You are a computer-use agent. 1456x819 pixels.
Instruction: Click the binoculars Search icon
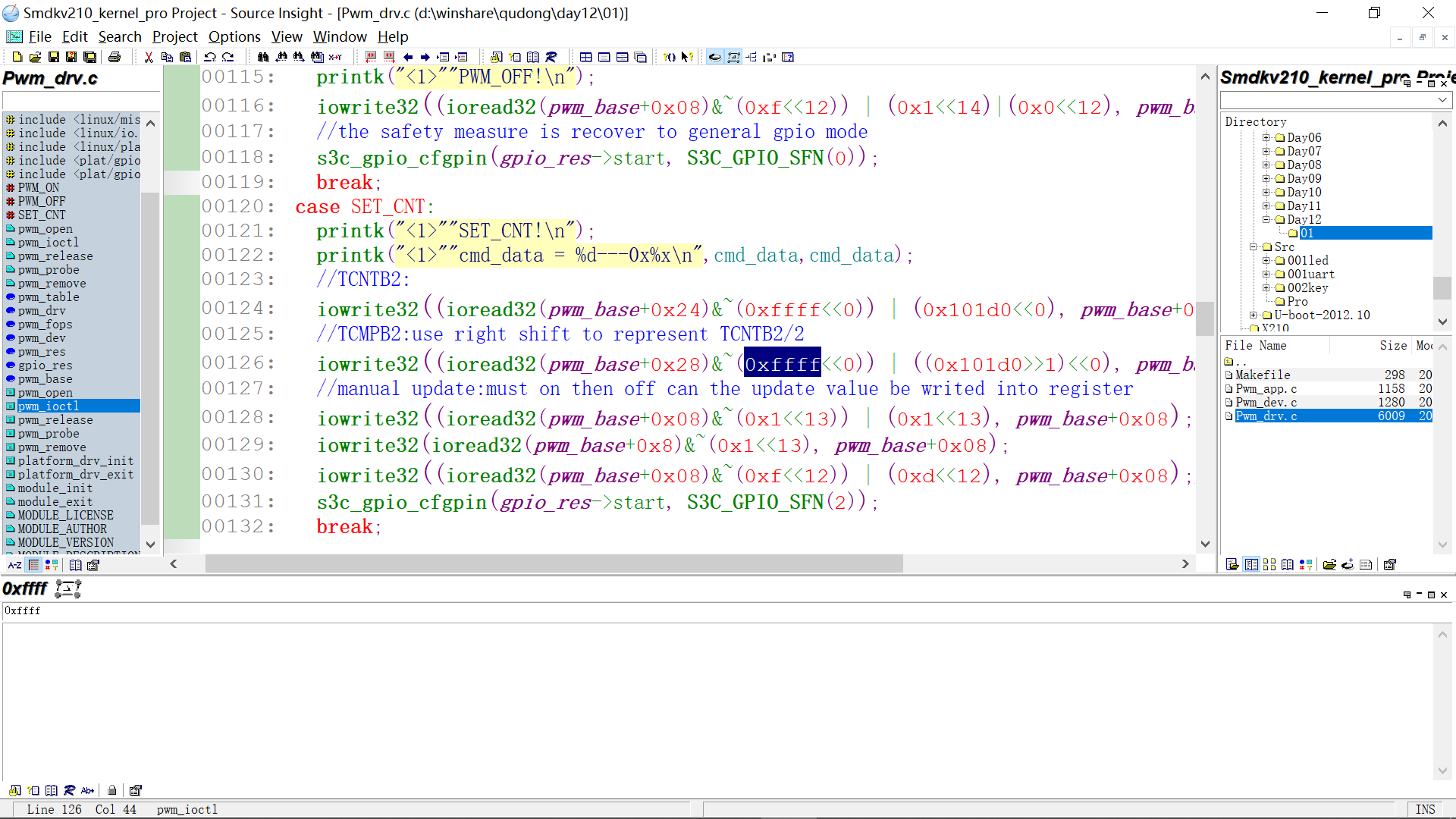(262, 57)
